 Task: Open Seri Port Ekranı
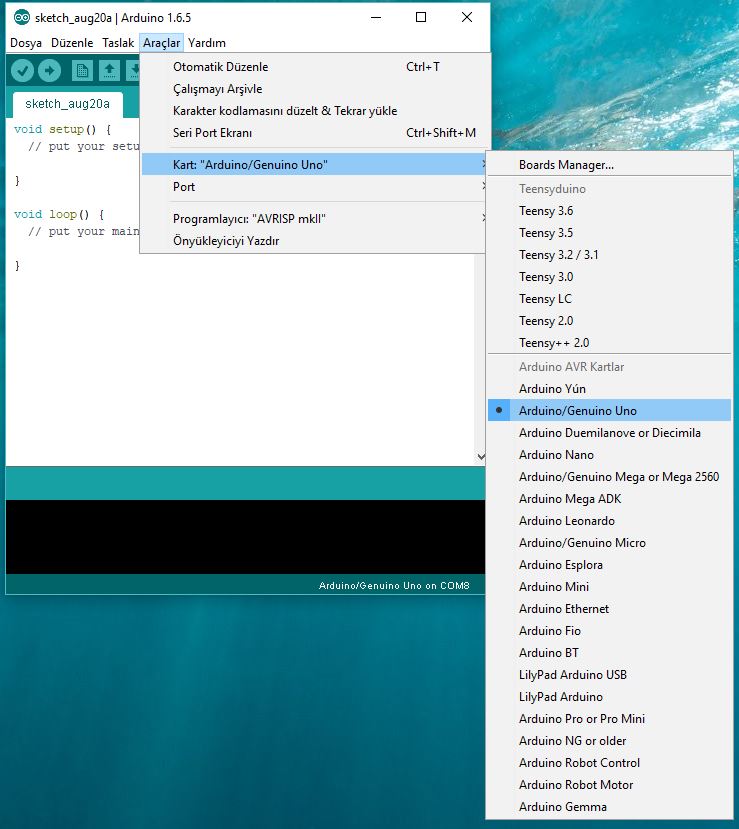pyautogui.click(x=313, y=133)
